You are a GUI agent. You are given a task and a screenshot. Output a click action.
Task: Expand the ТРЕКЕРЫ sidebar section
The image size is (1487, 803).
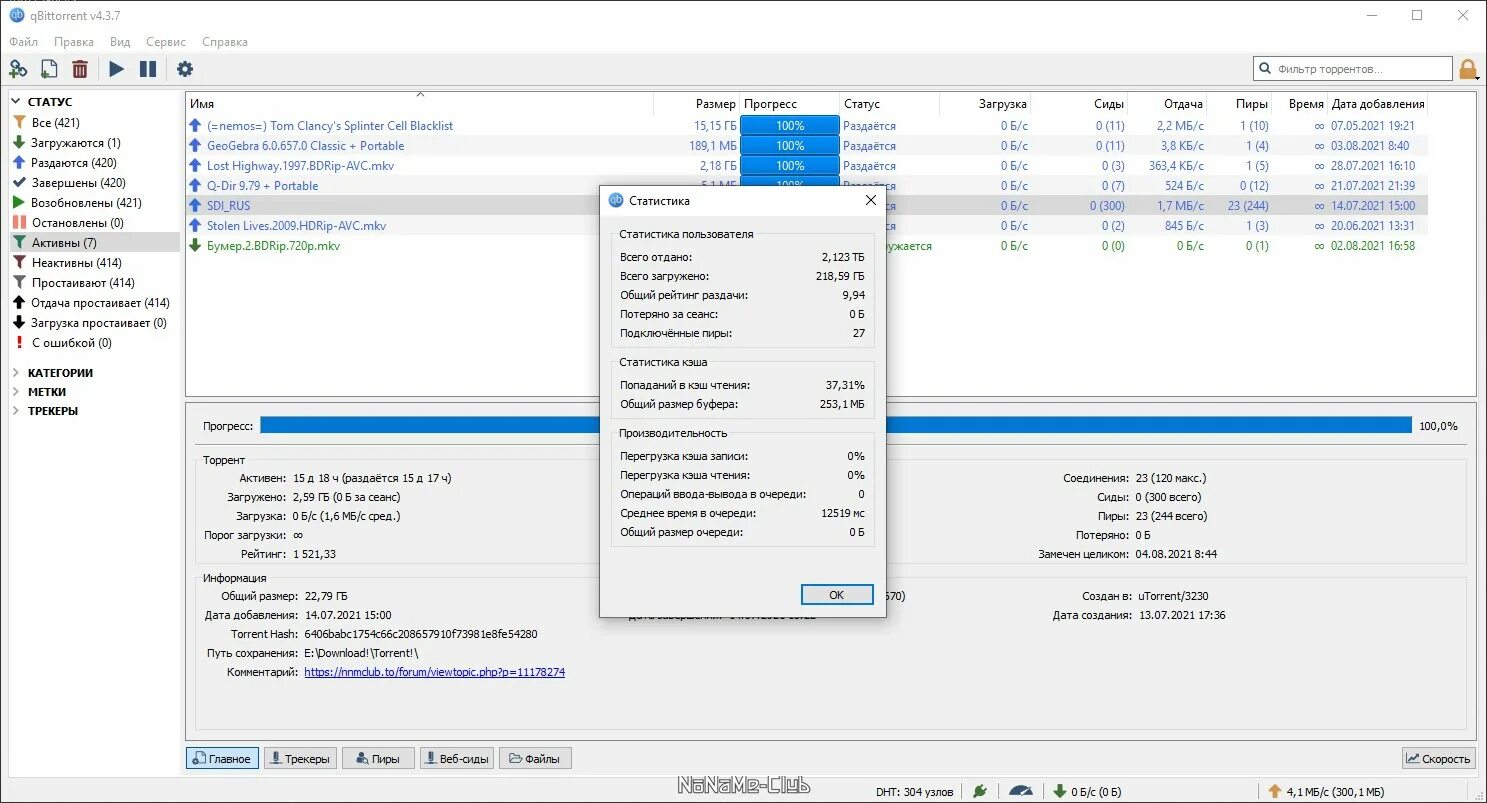(x=17, y=411)
